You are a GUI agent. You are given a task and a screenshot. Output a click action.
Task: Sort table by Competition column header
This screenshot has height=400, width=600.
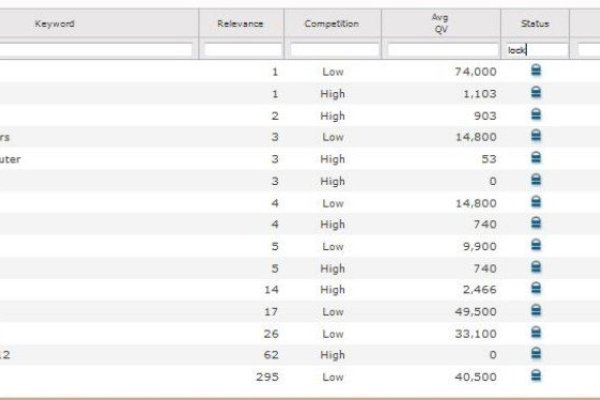tap(334, 23)
